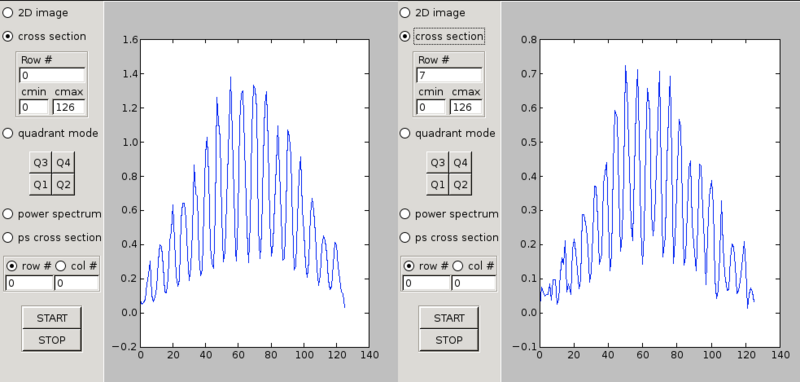Click the 0.8 y-axis label on right plot

pyautogui.click(x=528, y=40)
